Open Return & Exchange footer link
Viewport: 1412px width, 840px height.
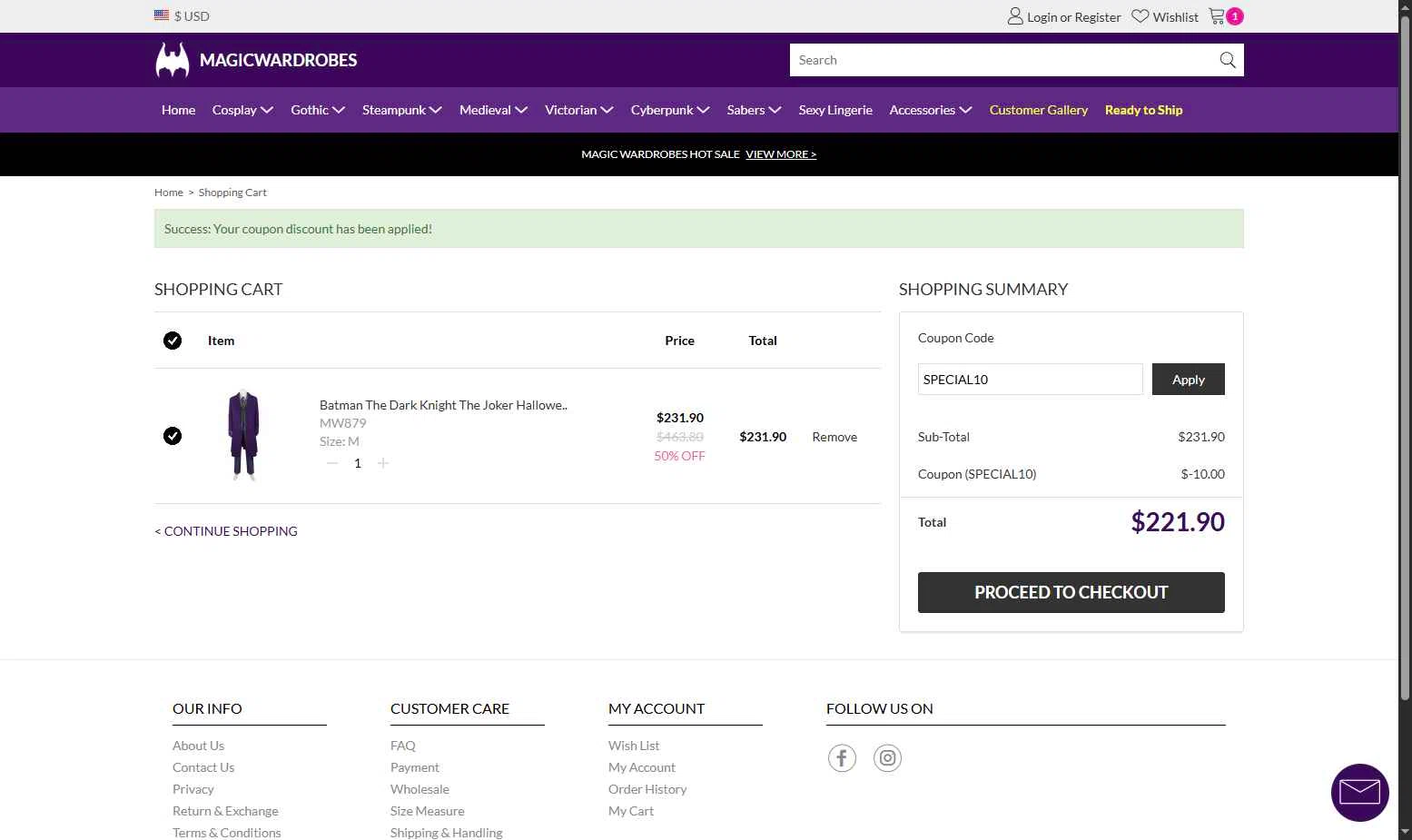225,811
